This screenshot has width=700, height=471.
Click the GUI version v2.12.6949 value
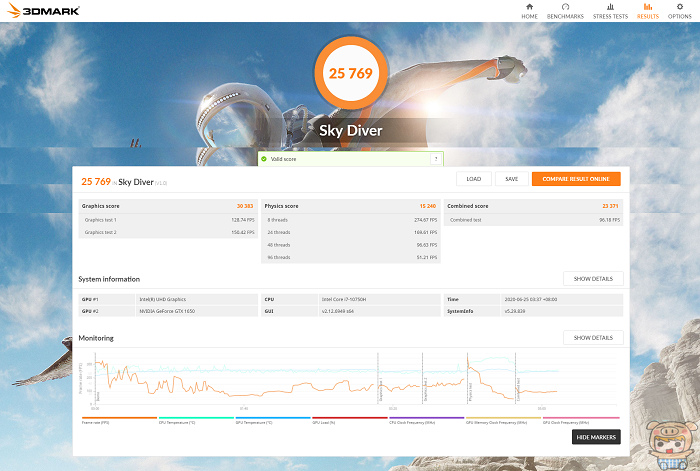(338, 311)
